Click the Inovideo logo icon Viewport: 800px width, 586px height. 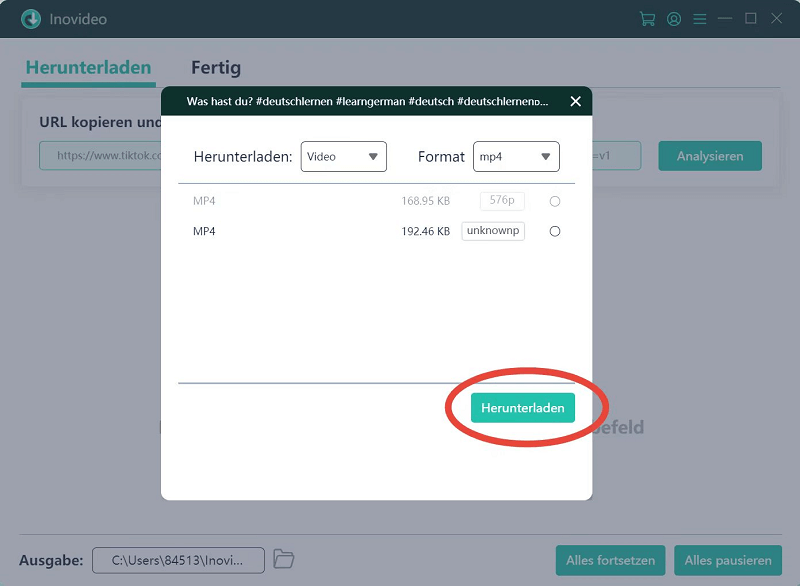point(31,19)
